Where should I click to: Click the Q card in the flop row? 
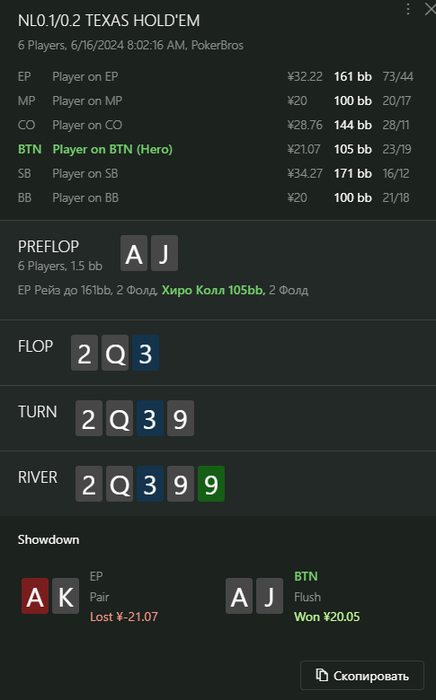click(x=115, y=353)
